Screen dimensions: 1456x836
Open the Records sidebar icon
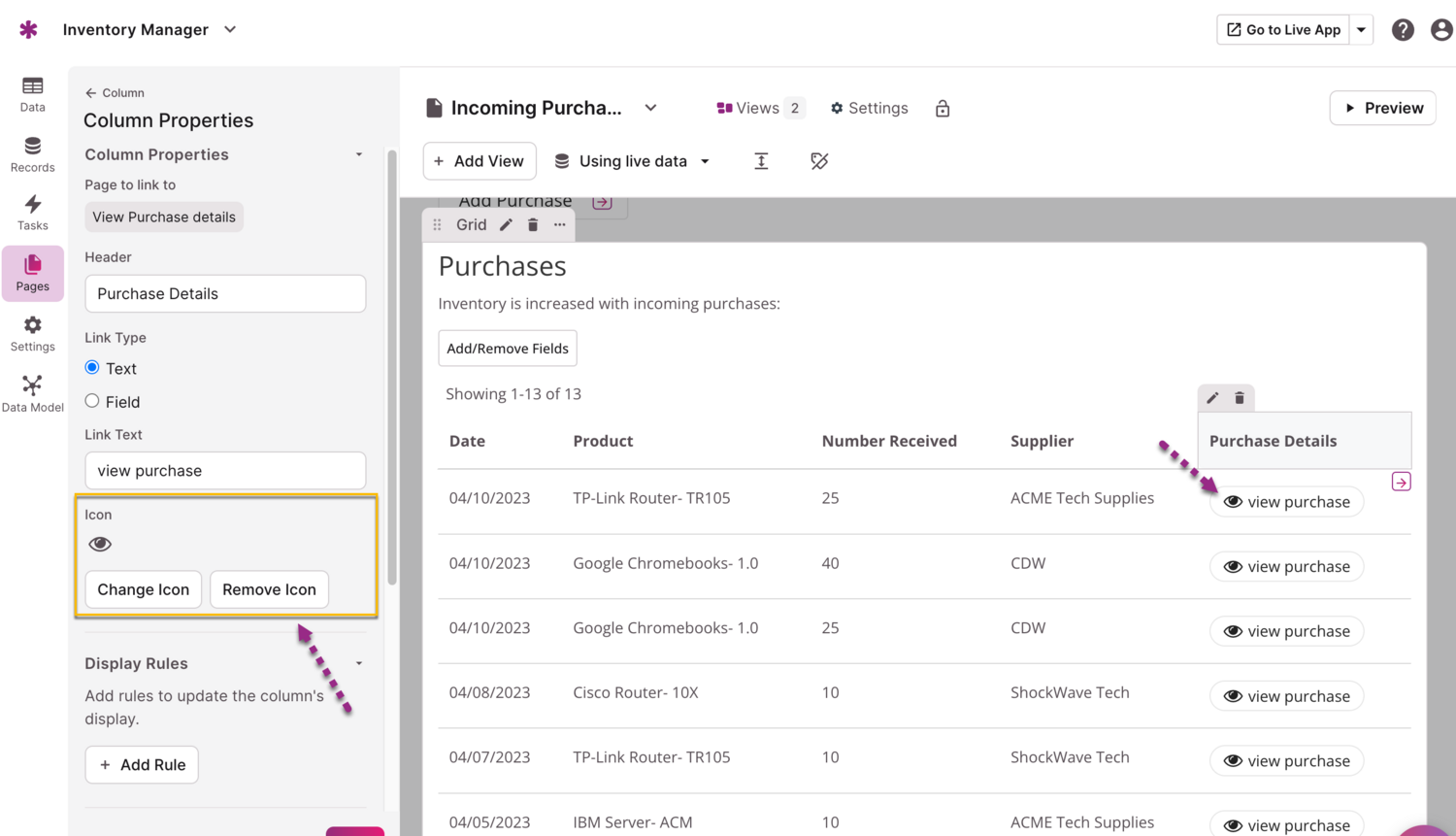[32, 154]
